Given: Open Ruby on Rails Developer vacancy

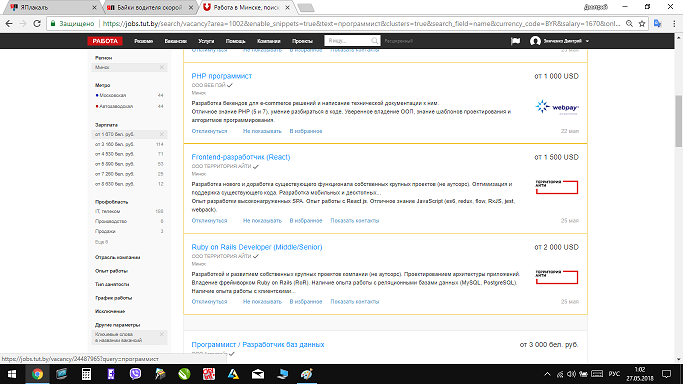Looking at the screenshot, I should pos(257,247).
